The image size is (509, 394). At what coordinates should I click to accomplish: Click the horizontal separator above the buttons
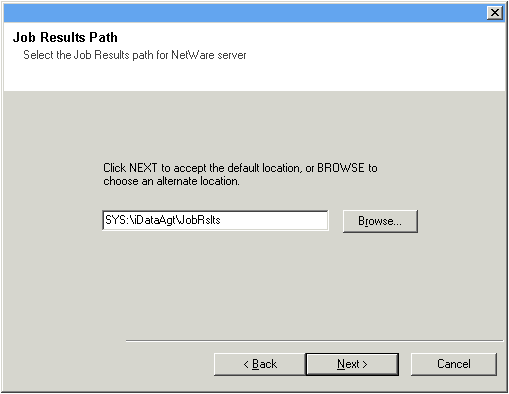point(314,341)
